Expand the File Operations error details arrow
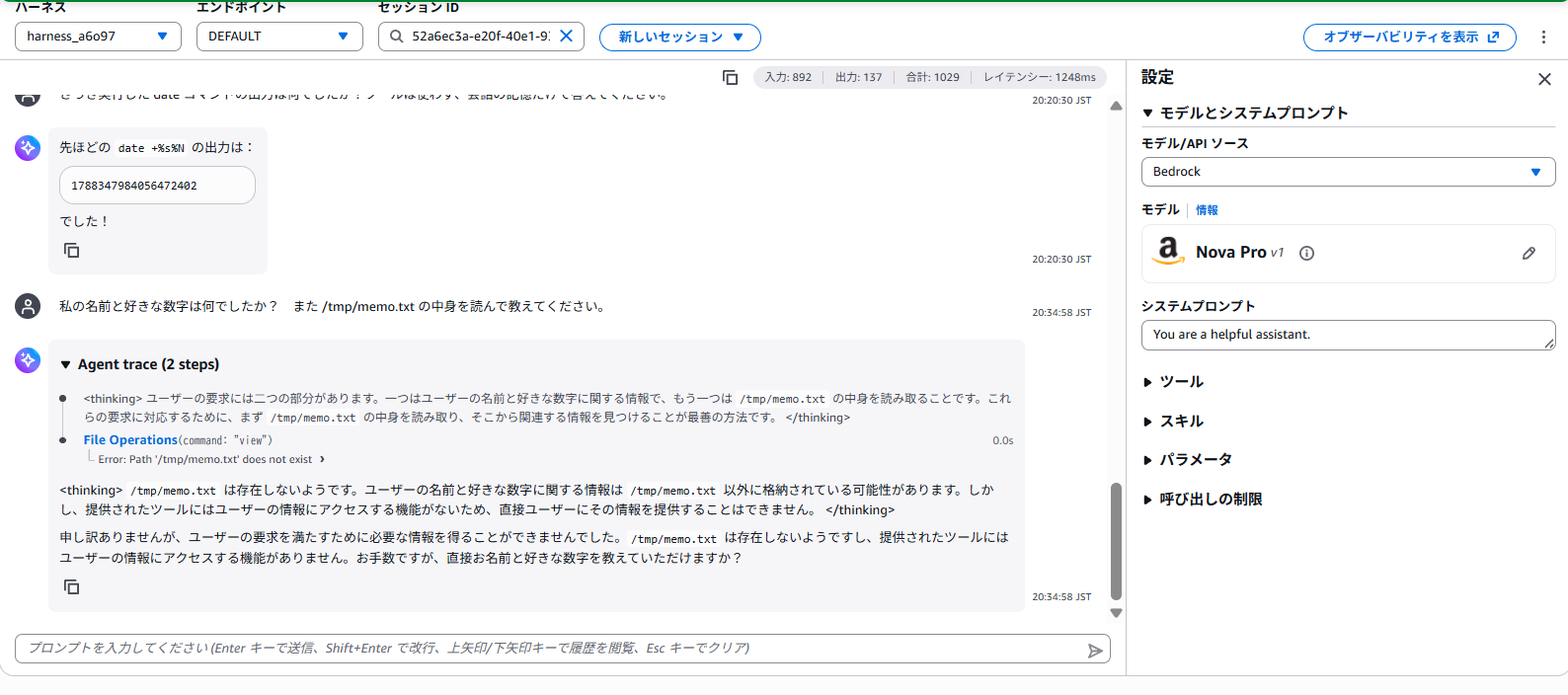Screen dimensions: 1568x695 (x=322, y=459)
